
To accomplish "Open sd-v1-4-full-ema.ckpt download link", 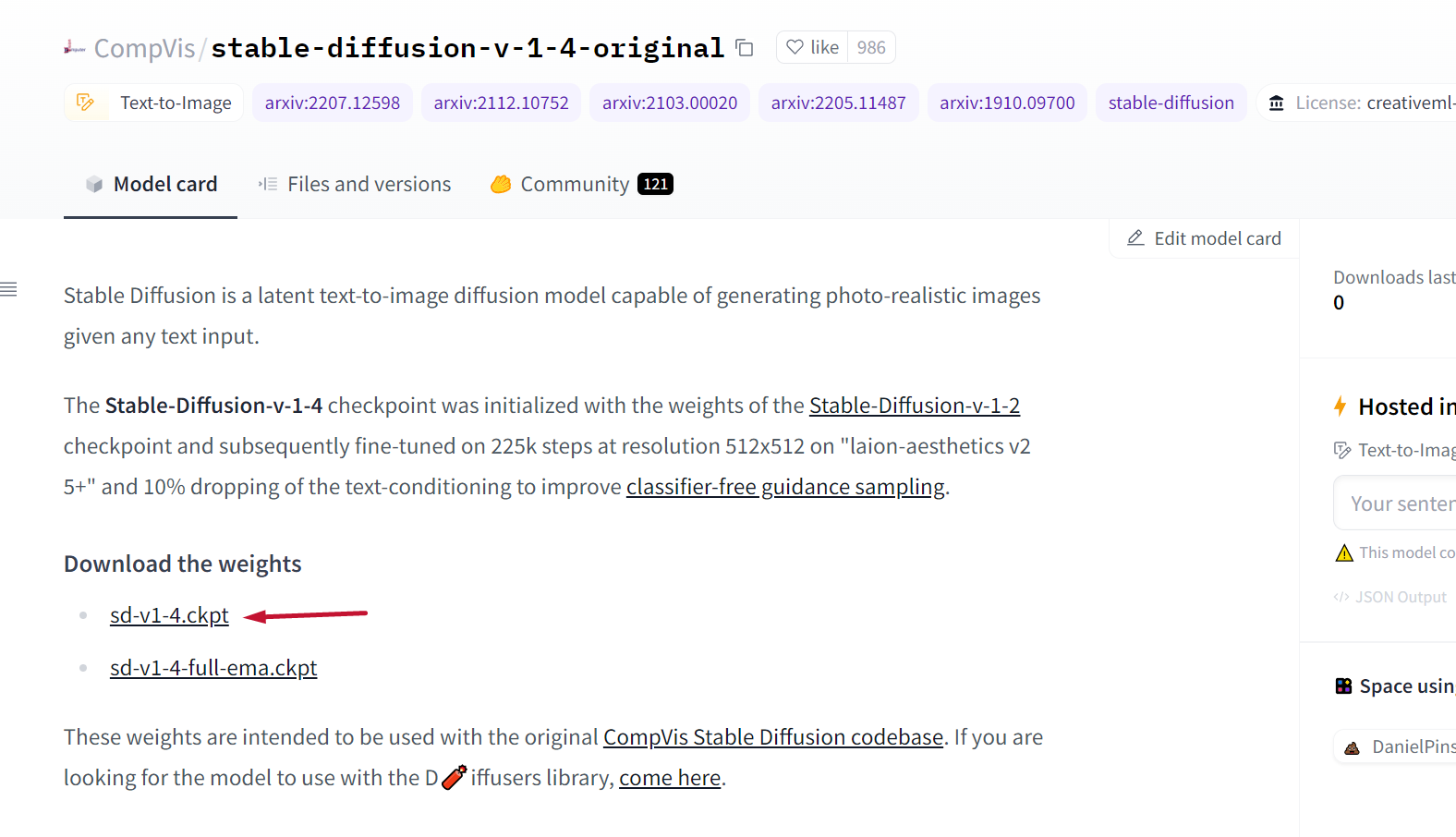I will tap(213, 668).
